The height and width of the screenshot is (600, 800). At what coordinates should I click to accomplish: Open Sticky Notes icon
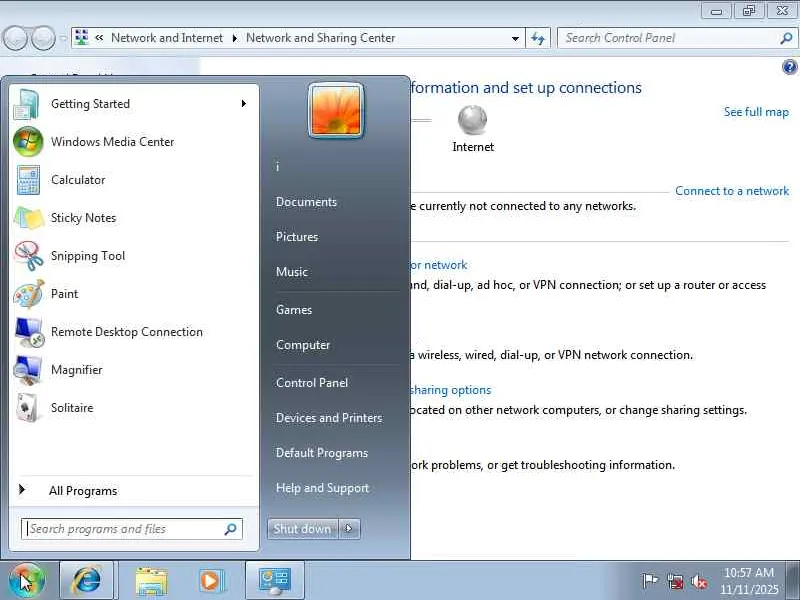(x=29, y=218)
